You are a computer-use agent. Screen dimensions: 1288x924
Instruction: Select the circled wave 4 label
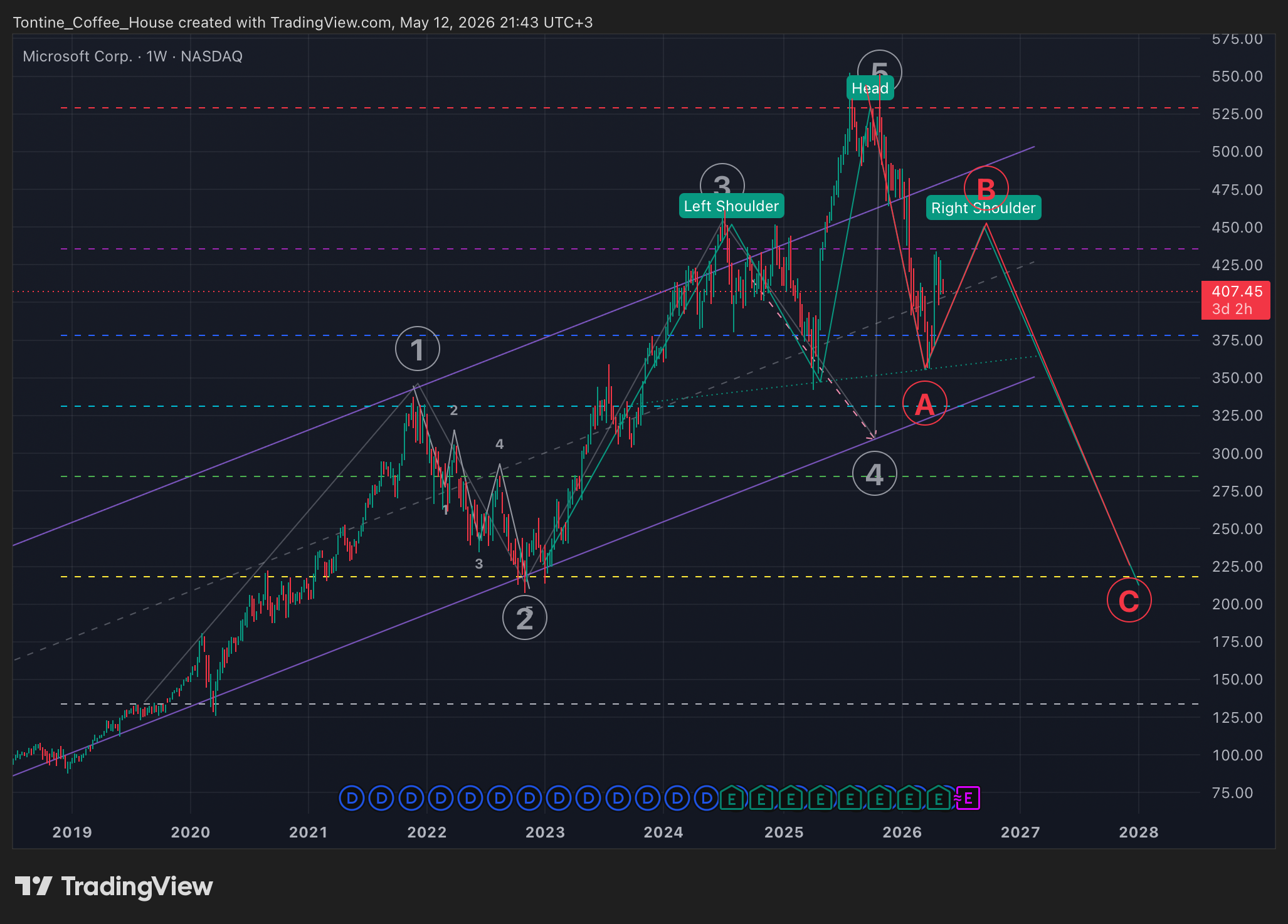tap(875, 473)
